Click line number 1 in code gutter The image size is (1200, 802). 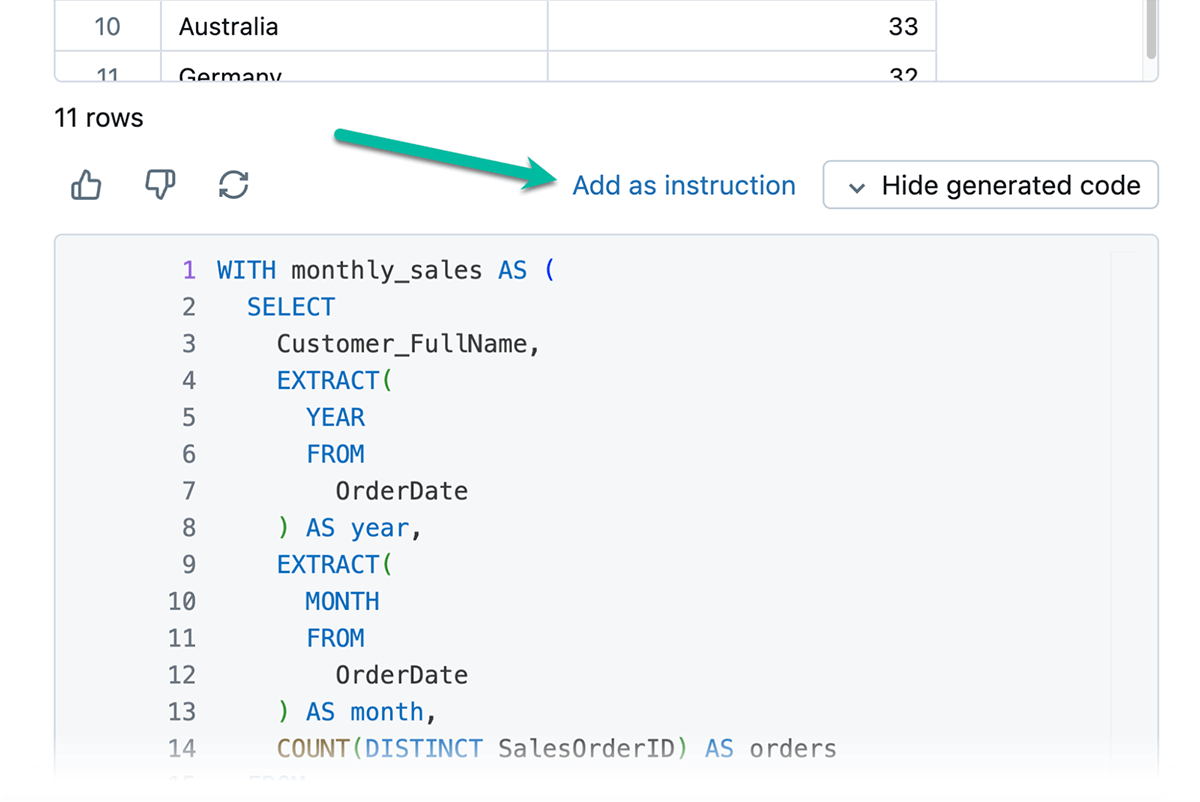click(x=189, y=270)
